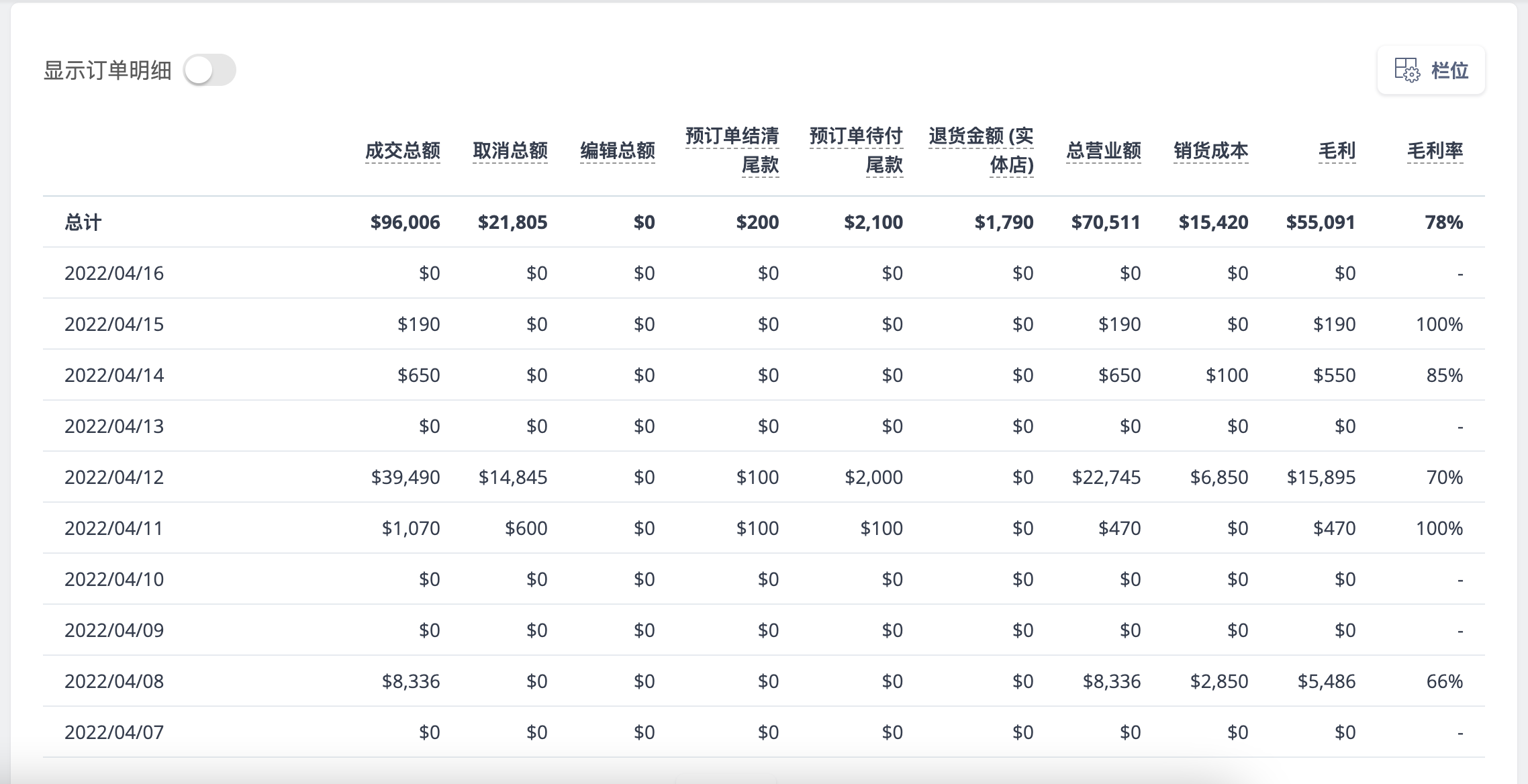
Task: Click the 编辑总额 column header
Action: pyautogui.click(x=618, y=150)
